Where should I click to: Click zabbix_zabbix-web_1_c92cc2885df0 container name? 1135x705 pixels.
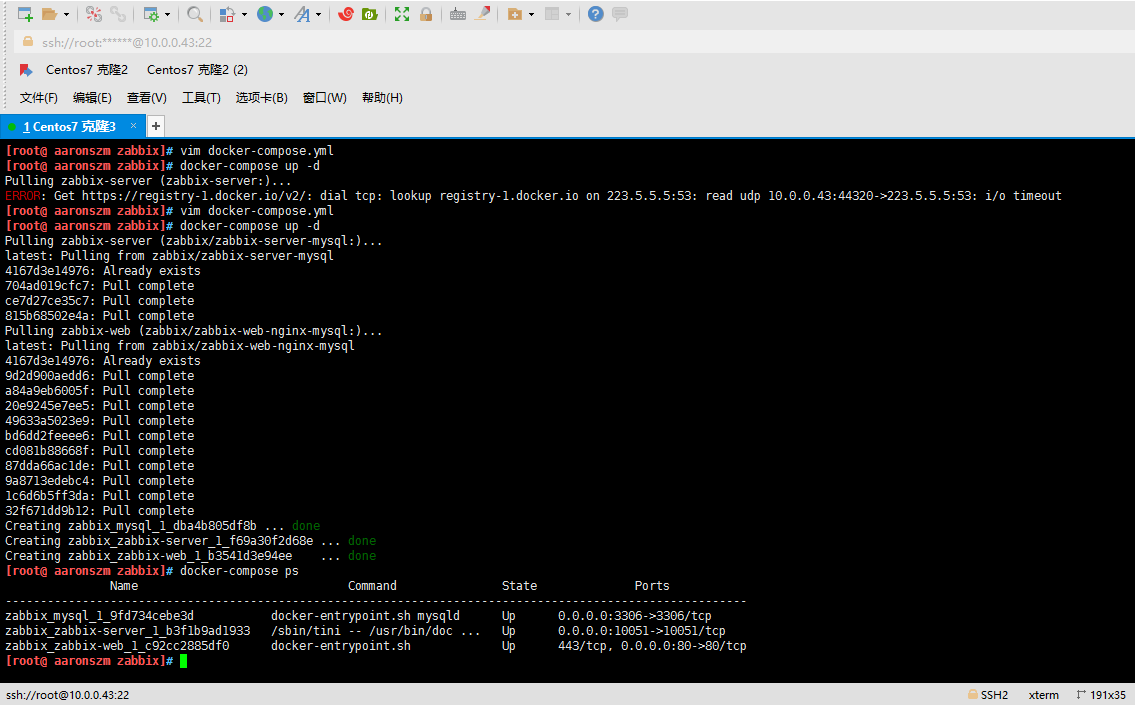[117, 646]
